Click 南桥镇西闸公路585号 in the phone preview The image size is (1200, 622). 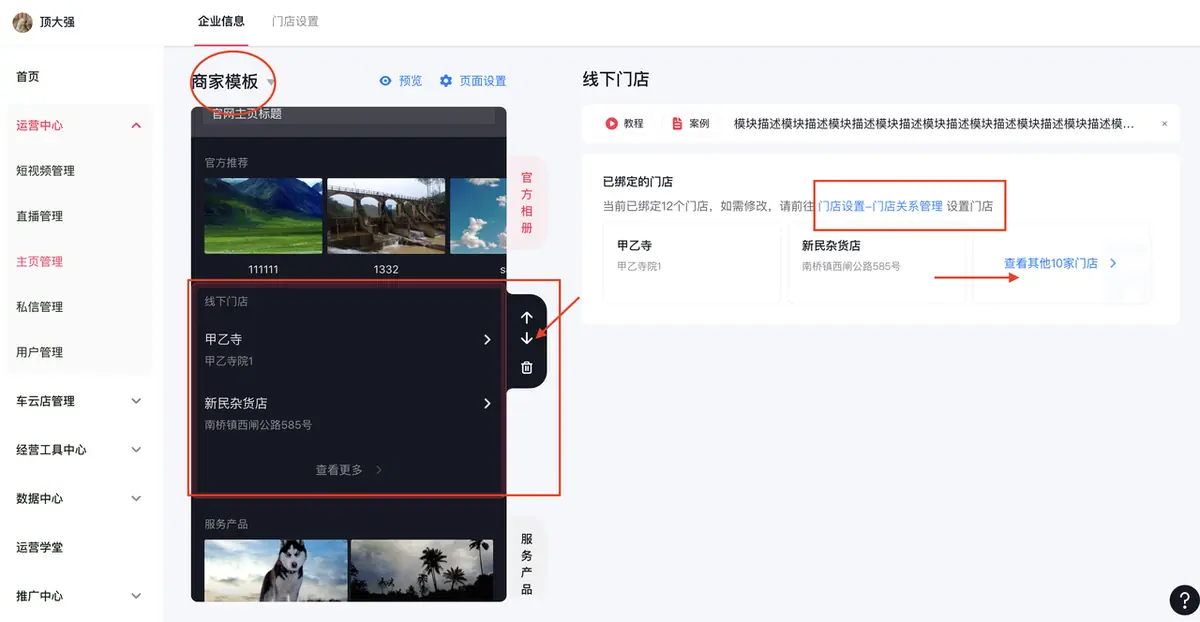(x=258, y=425)
